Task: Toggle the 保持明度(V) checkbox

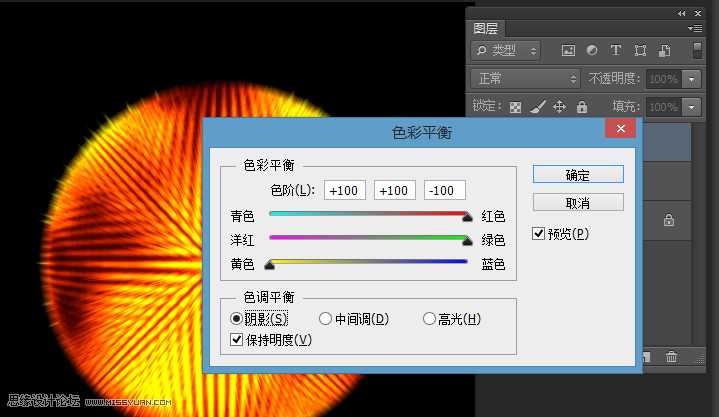Action: pos(236,339)
